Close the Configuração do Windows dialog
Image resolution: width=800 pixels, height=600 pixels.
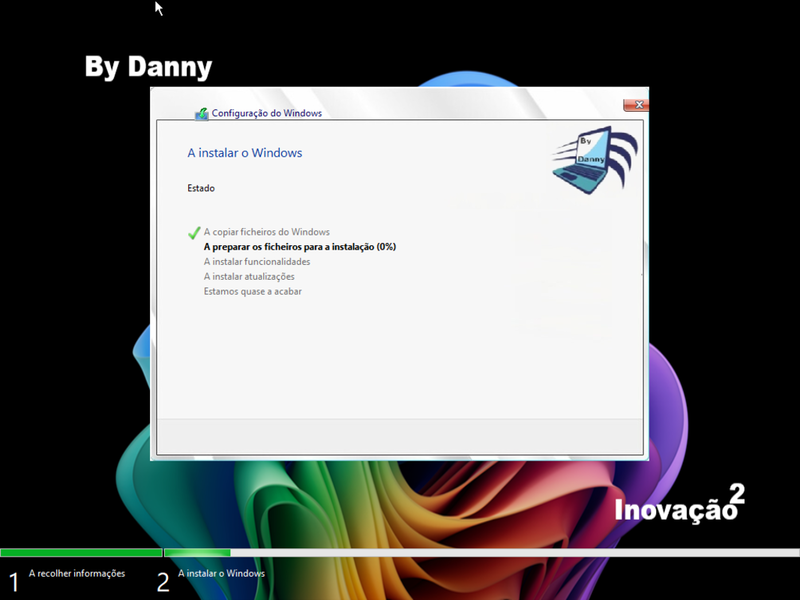tap(636, 105)
